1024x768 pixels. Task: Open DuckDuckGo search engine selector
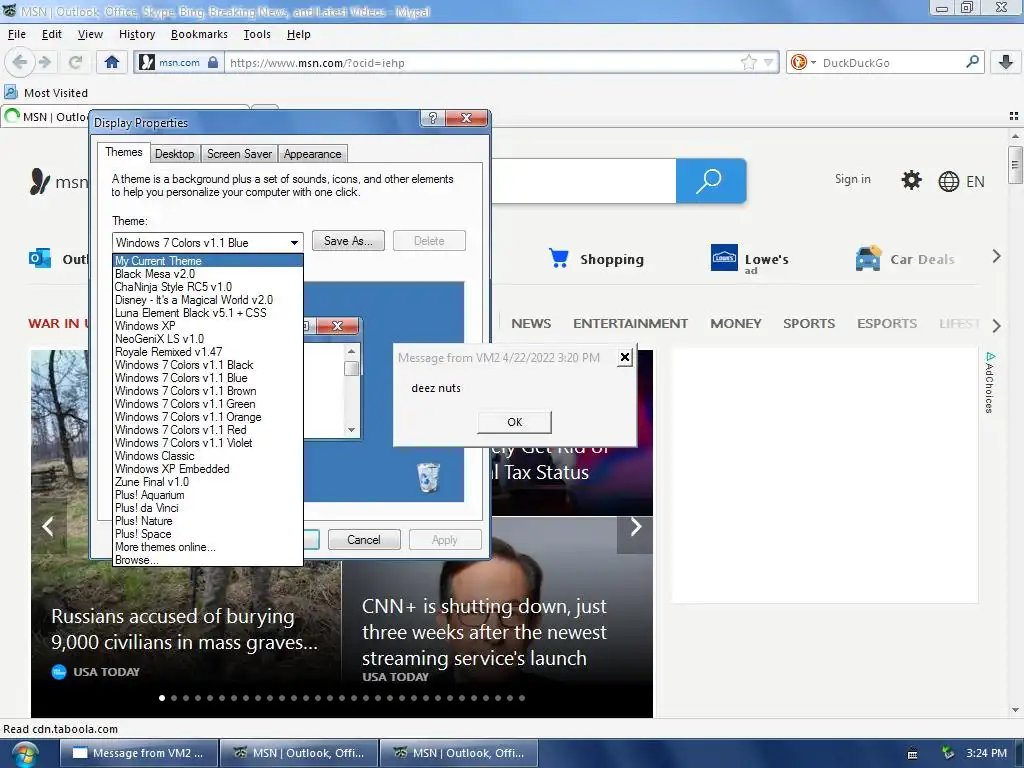click(x=803, y=63)
